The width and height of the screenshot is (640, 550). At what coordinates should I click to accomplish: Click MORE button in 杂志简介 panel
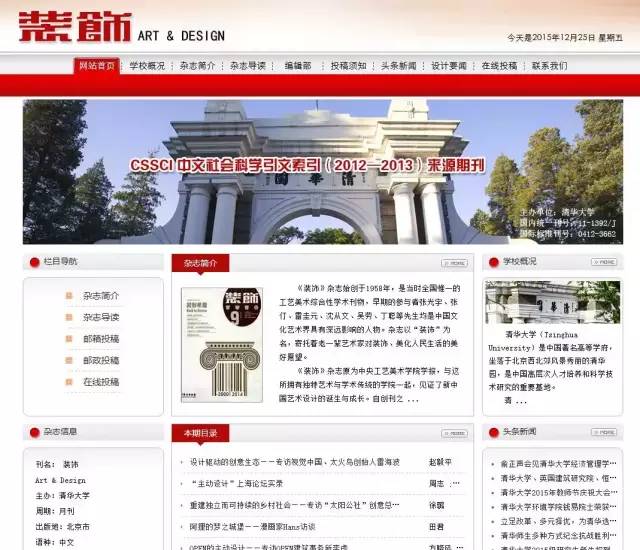[454, 263]
